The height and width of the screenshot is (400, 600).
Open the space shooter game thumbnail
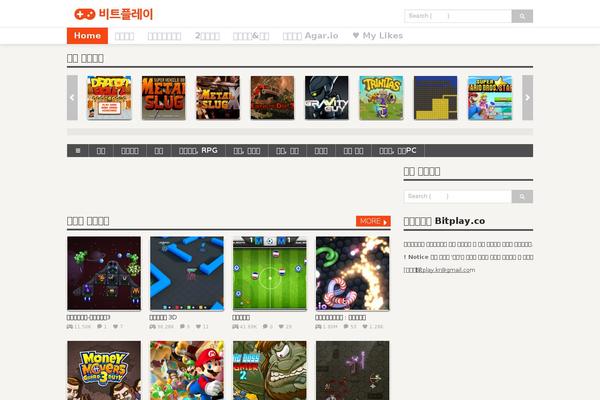point(104,273)
